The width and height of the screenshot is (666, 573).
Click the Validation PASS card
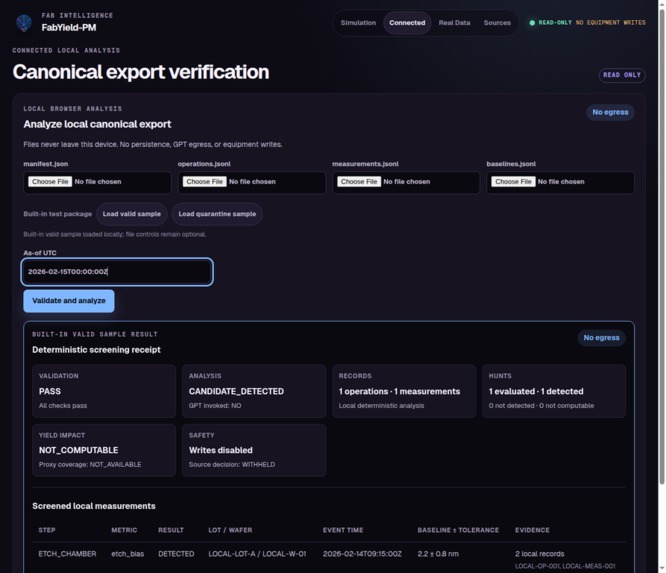(x=104, y=391)
